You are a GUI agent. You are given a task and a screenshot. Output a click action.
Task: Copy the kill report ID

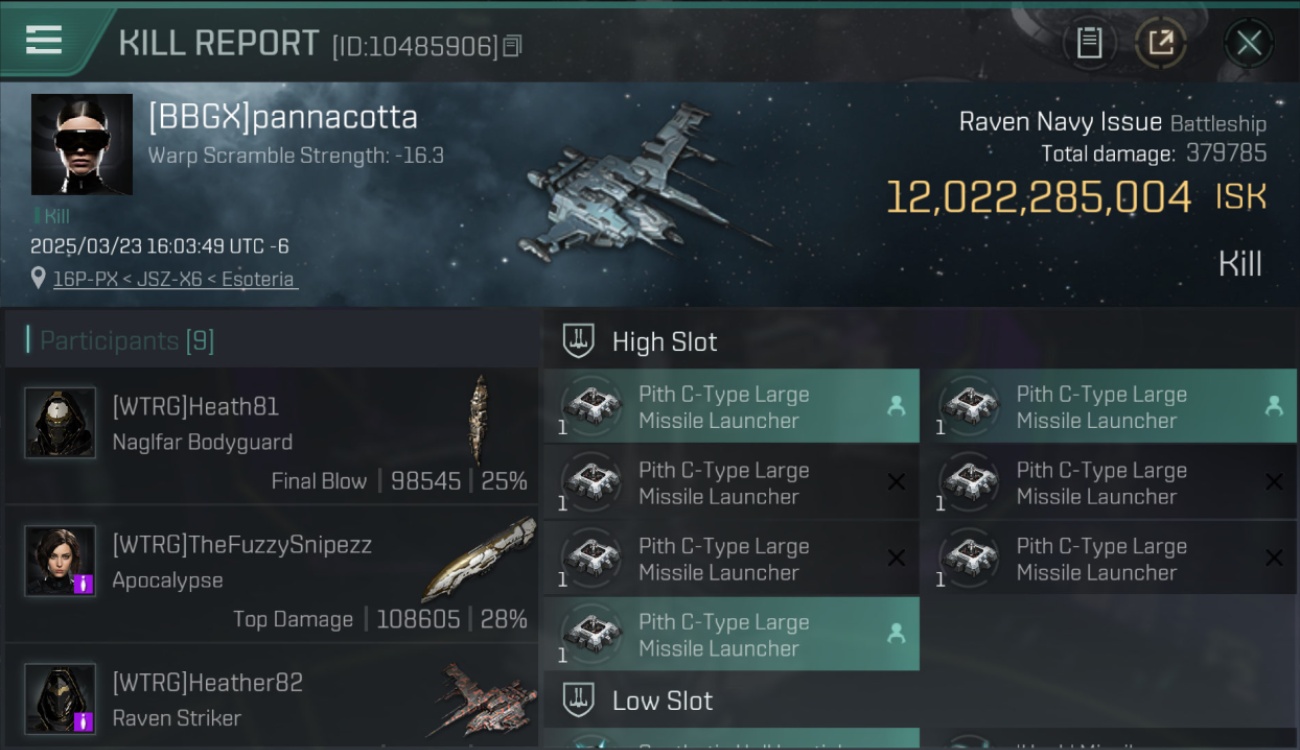tap(512, 46)
